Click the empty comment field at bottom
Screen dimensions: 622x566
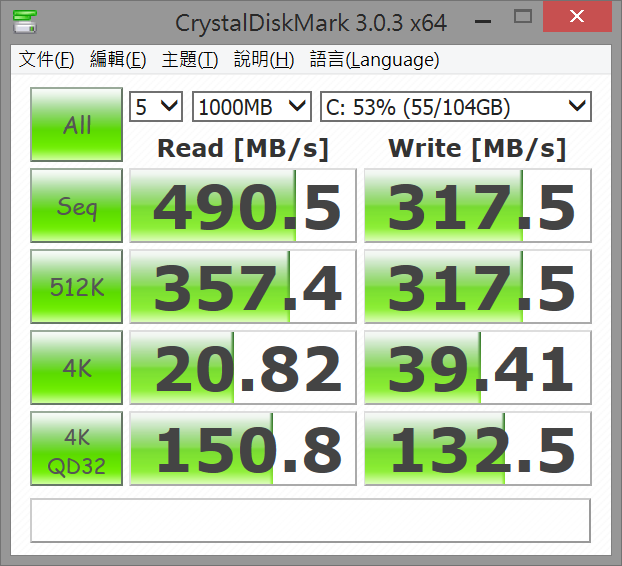(x=311, y=520)
